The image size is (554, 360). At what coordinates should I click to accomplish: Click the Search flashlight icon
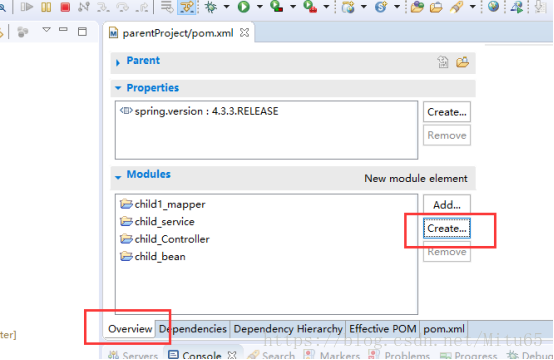coord(456,7)
